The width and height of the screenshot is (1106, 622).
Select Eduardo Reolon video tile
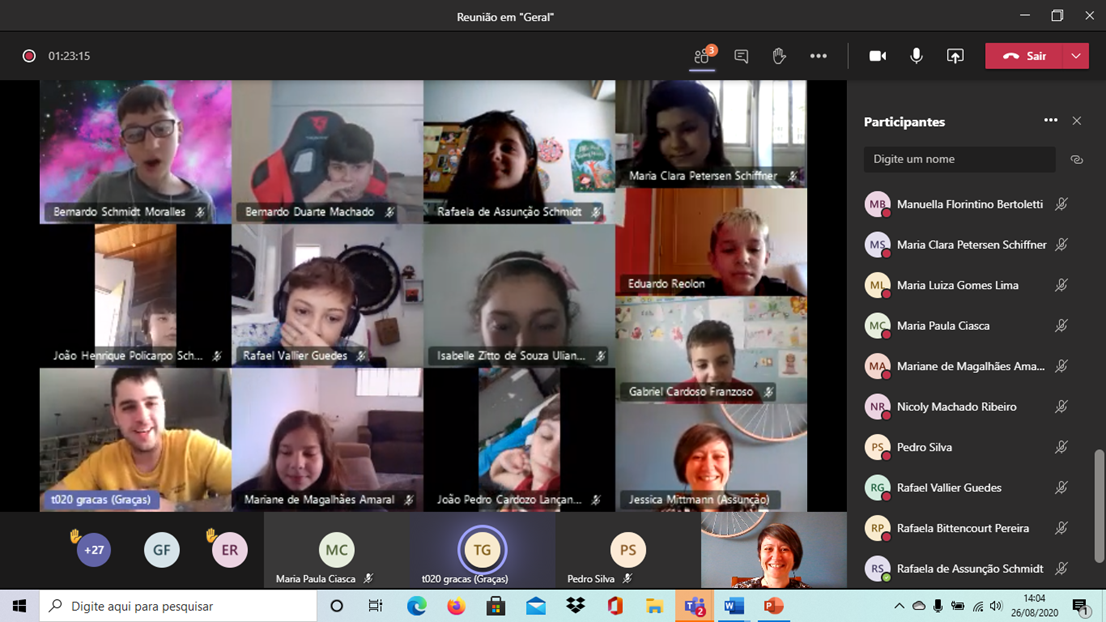point(711,242)
